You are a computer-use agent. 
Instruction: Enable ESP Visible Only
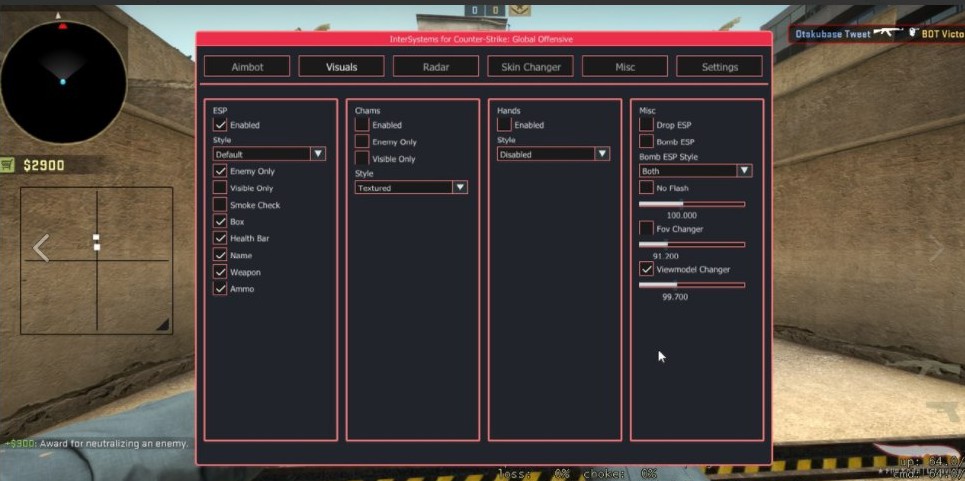[x=220, y=188]
